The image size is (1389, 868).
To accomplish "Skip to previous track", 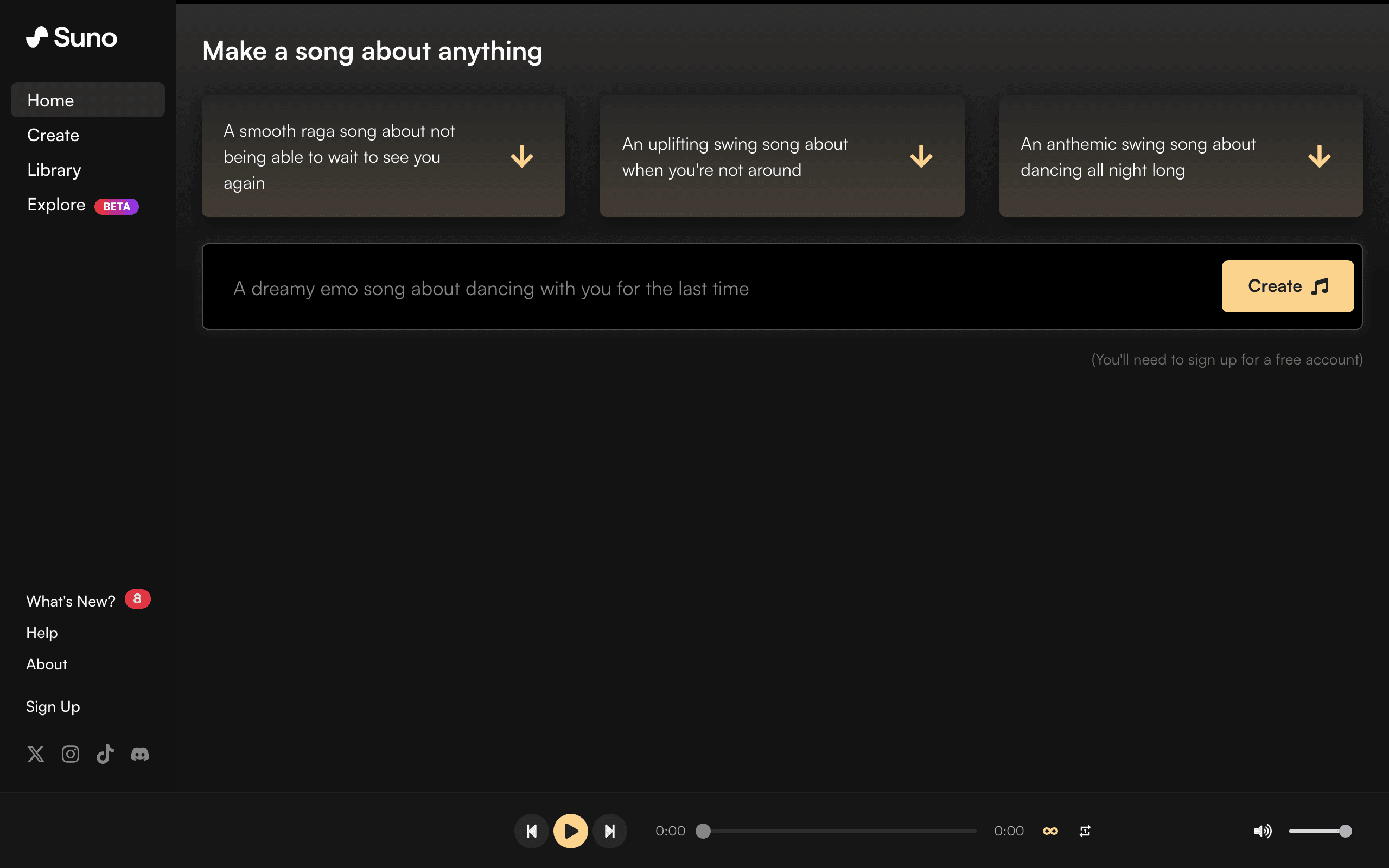I will point(532,831).
